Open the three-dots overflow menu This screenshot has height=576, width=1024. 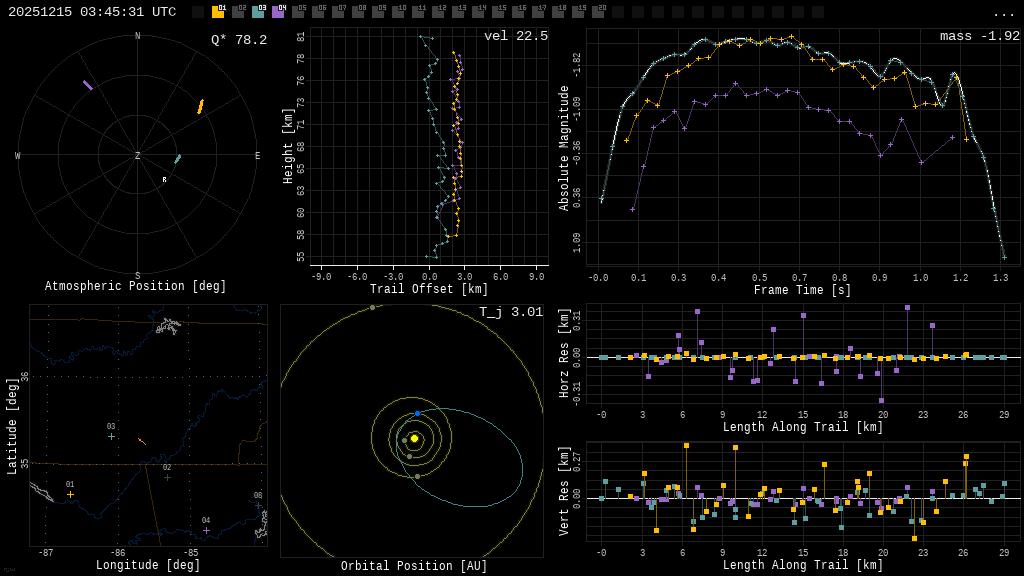pyautogui.click(x=1003, y=14)
